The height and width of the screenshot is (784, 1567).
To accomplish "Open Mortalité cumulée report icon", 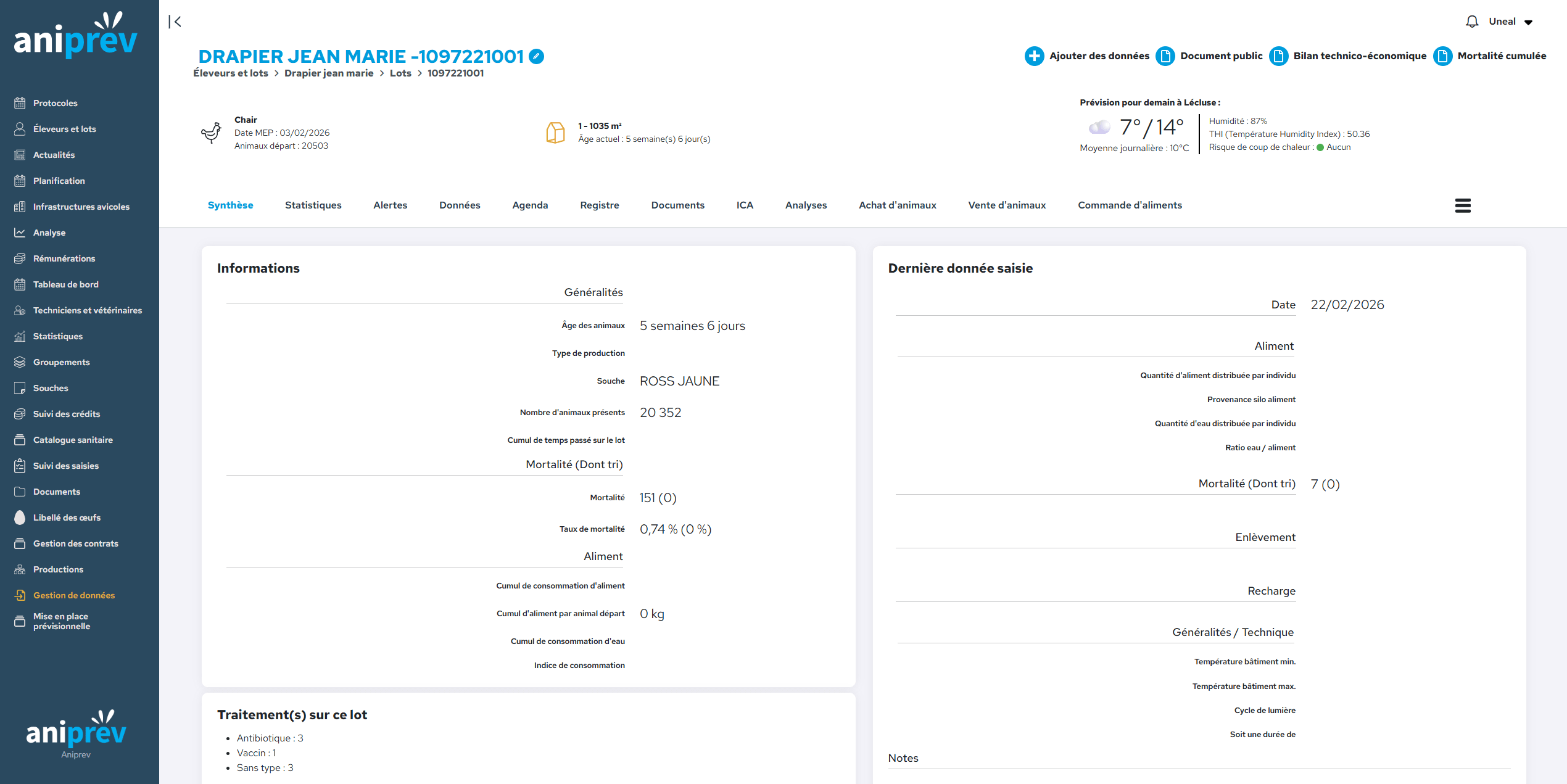I will pyautogui.click(x=1442, y=56).
